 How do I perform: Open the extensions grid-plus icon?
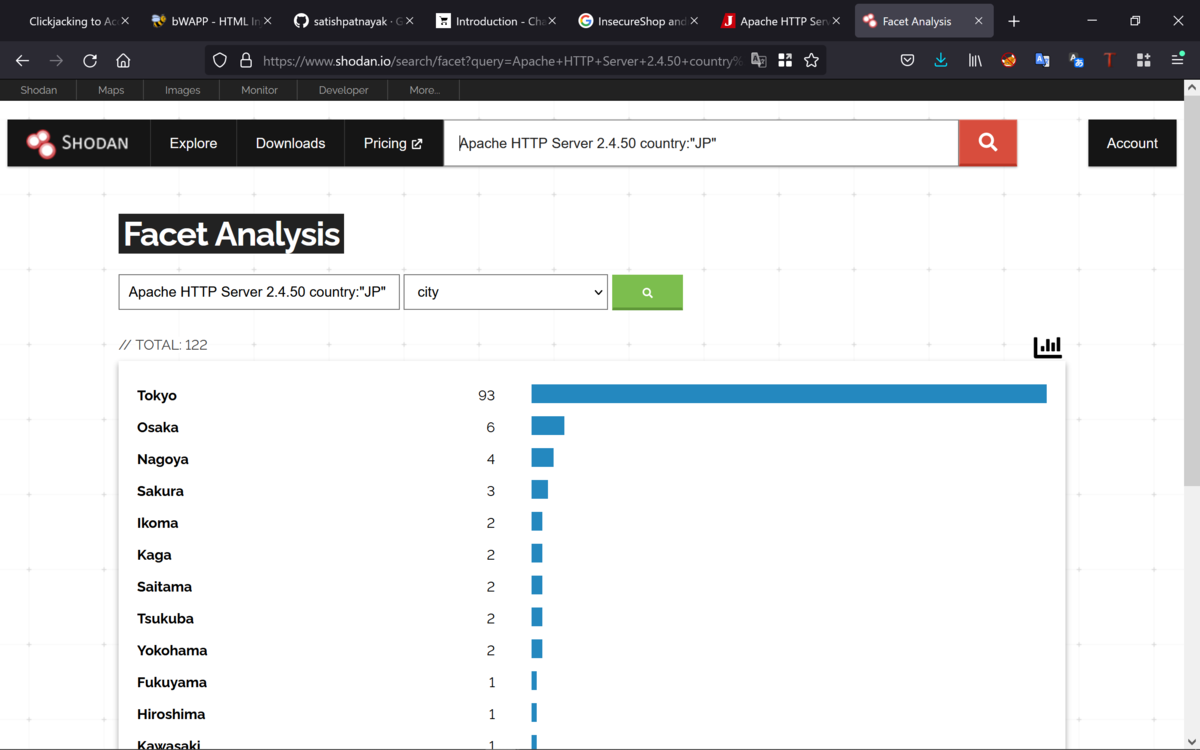point(1144,61)
